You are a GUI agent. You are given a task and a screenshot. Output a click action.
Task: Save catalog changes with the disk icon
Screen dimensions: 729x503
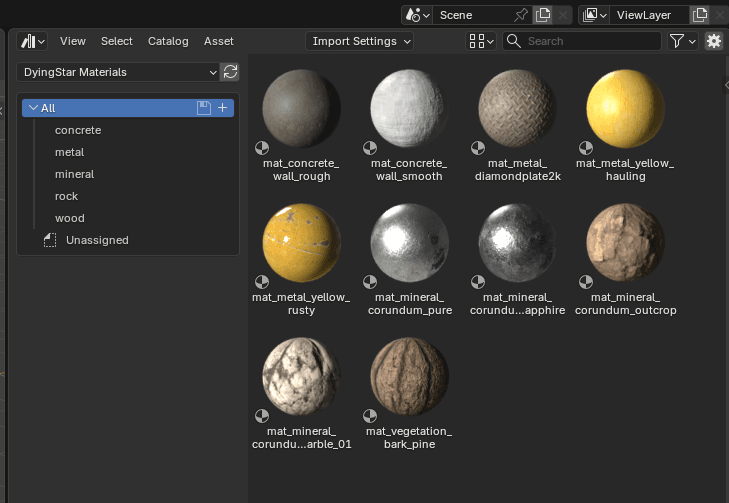click(204, 108)
